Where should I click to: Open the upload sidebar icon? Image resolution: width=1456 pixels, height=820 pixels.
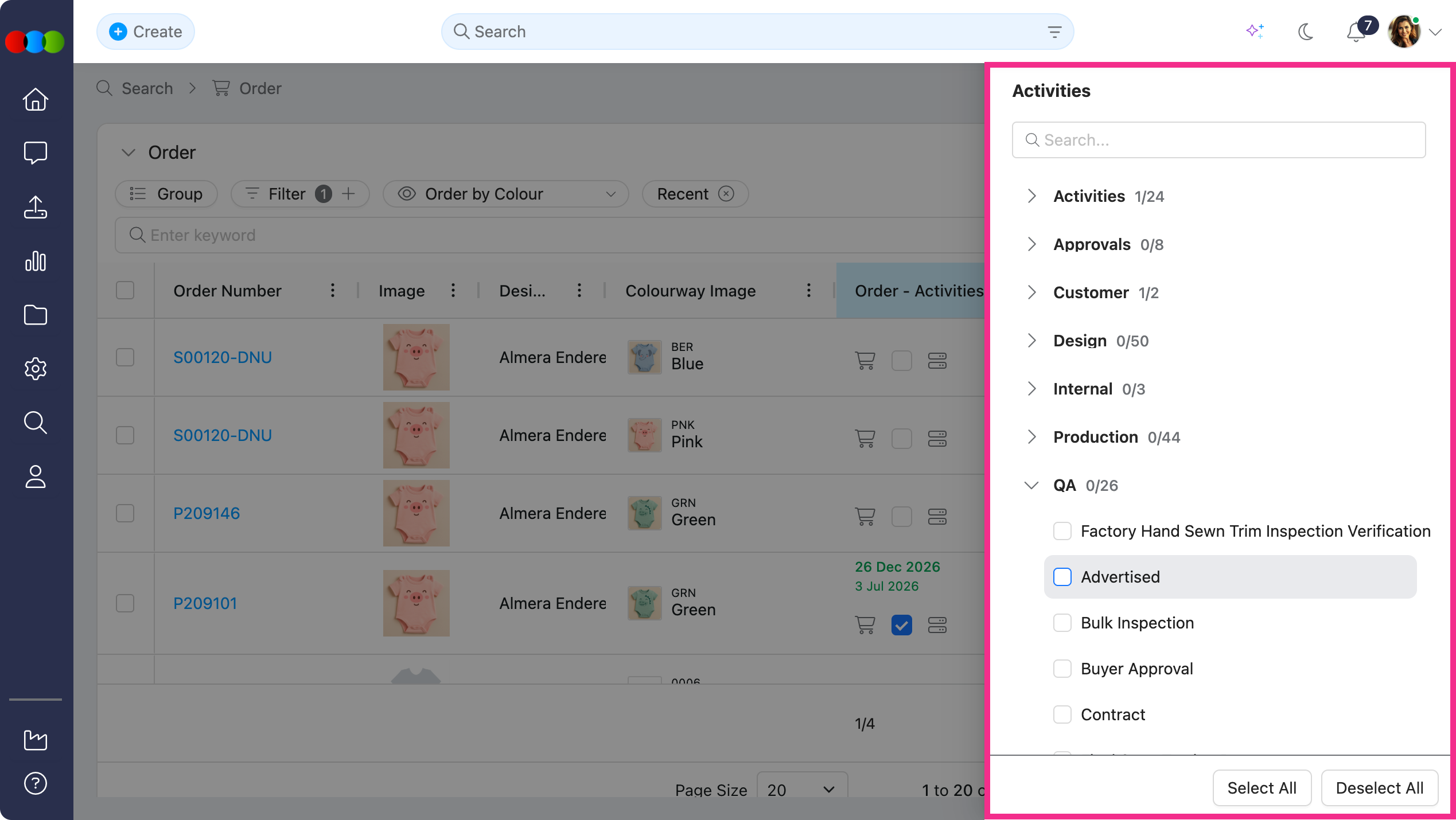(36, 207)
